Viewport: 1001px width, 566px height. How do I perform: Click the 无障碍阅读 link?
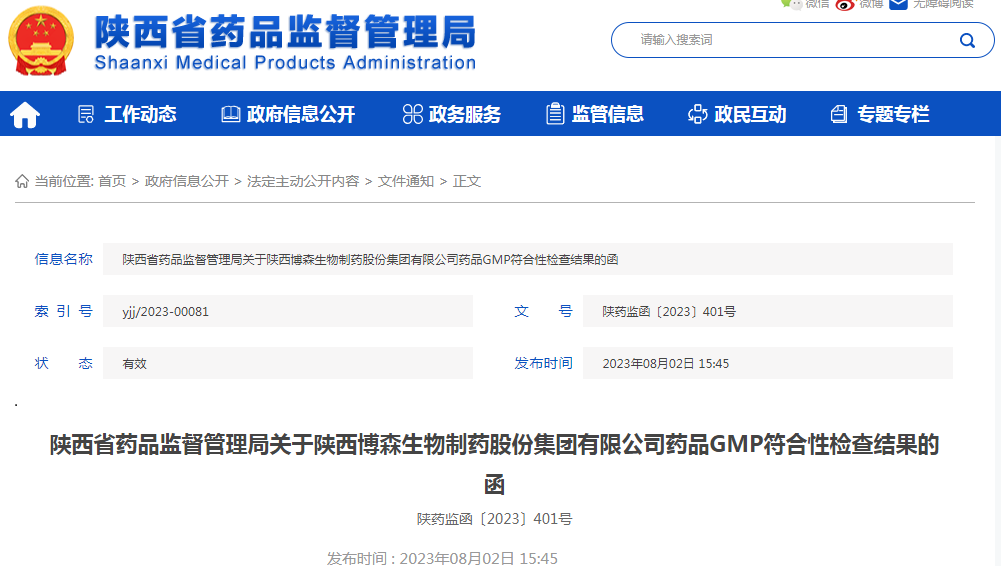pos(943,4)
